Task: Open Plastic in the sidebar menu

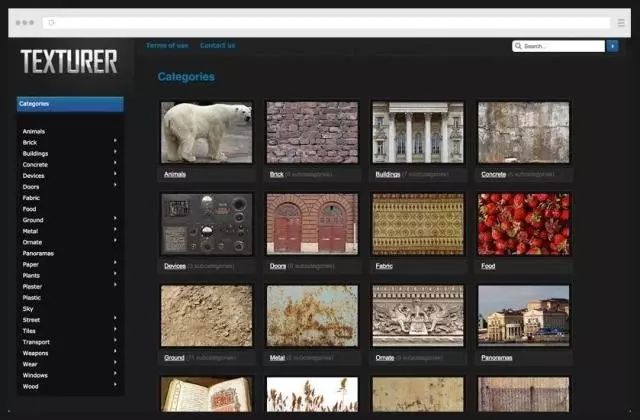Action: pos(32,298)
